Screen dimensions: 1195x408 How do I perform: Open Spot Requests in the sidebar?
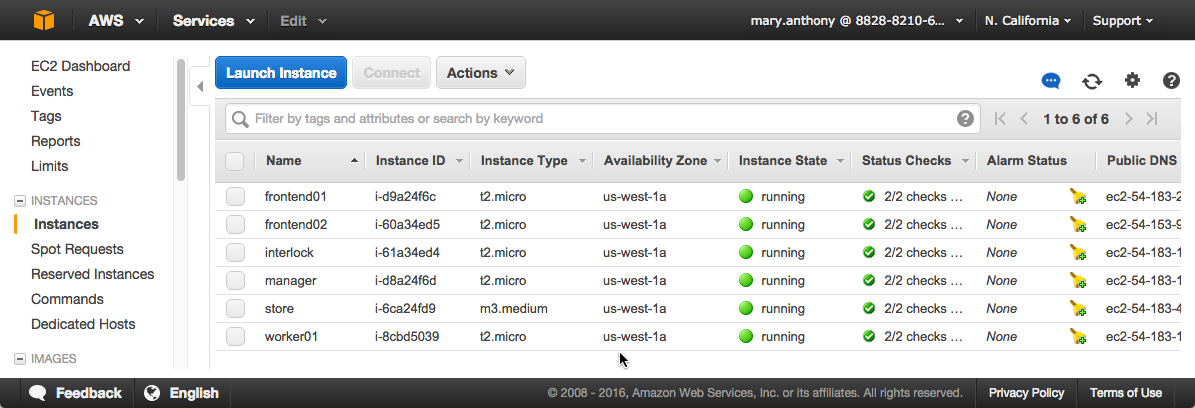pos(77,249)
